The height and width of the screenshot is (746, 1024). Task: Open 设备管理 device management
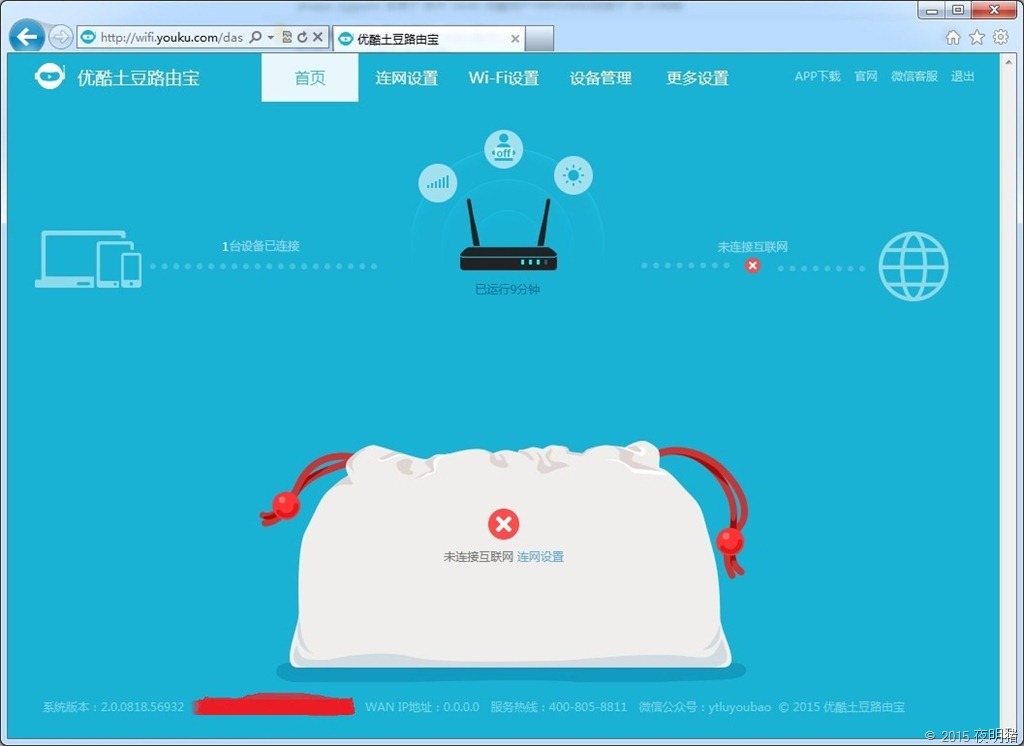coord(601,78)
